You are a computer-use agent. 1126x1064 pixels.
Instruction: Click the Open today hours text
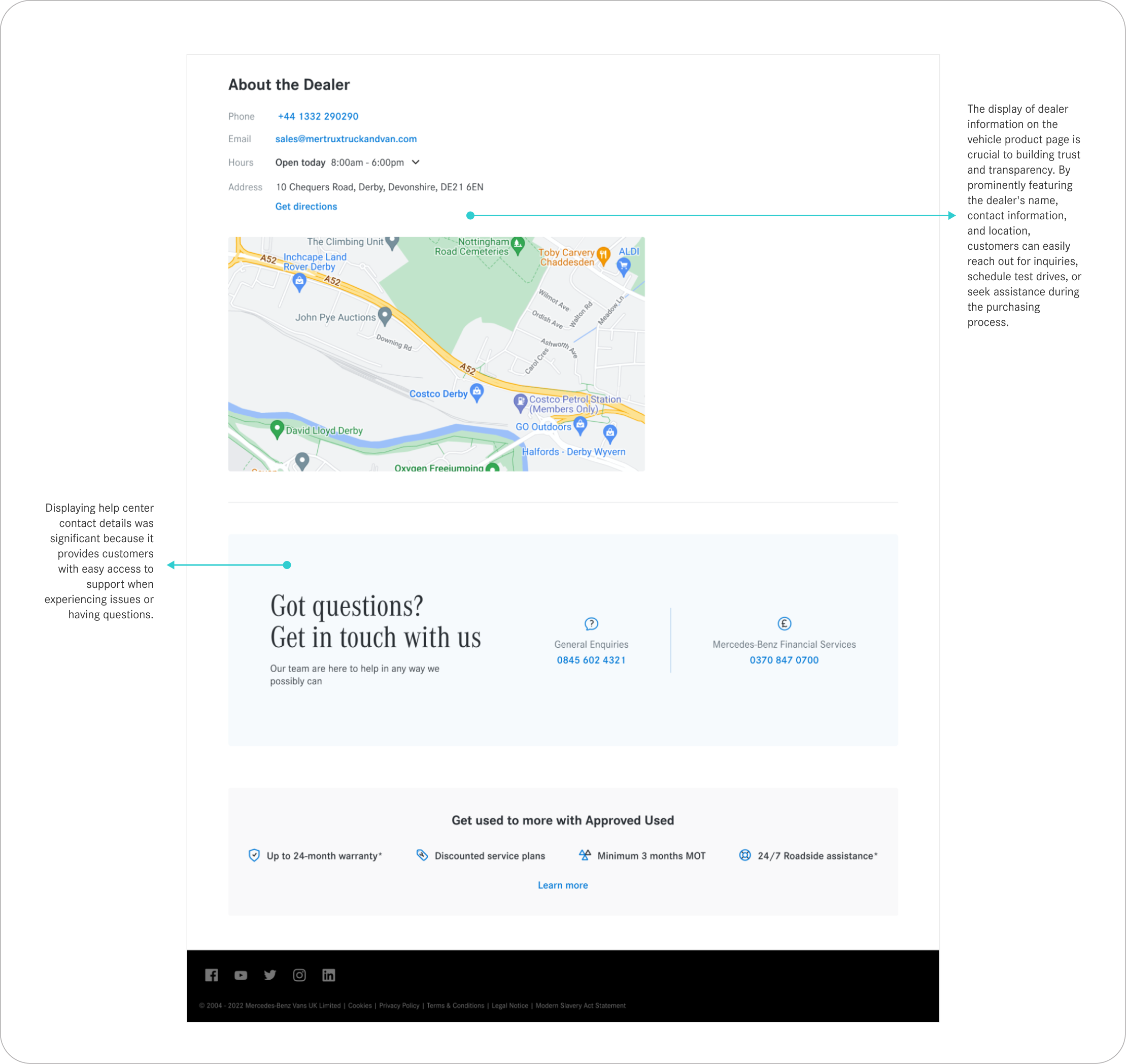[x=339, y=163]
